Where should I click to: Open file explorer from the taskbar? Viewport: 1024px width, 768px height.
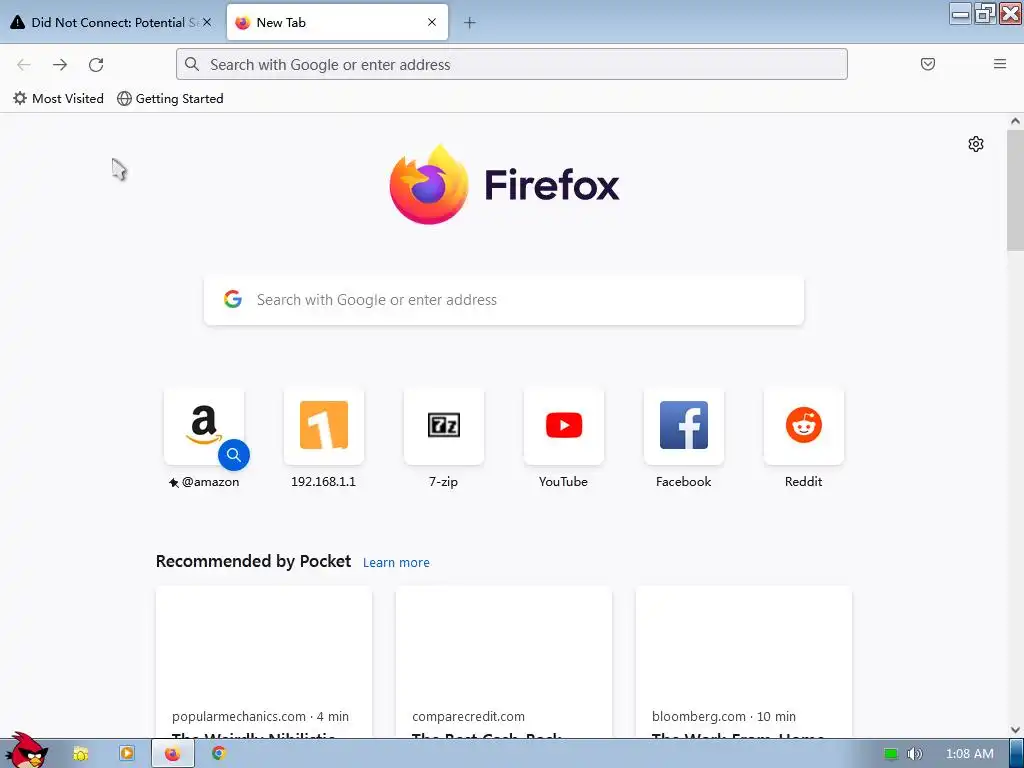81,754
